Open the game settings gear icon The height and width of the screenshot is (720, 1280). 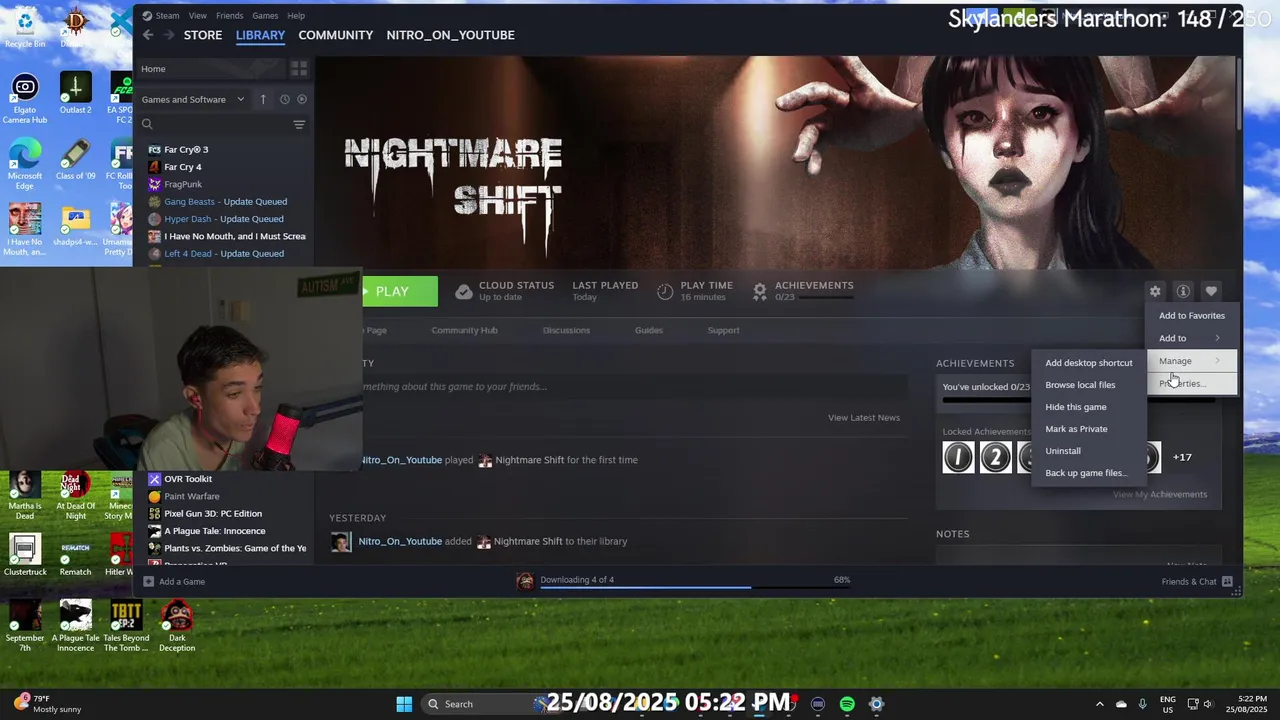1155,291
